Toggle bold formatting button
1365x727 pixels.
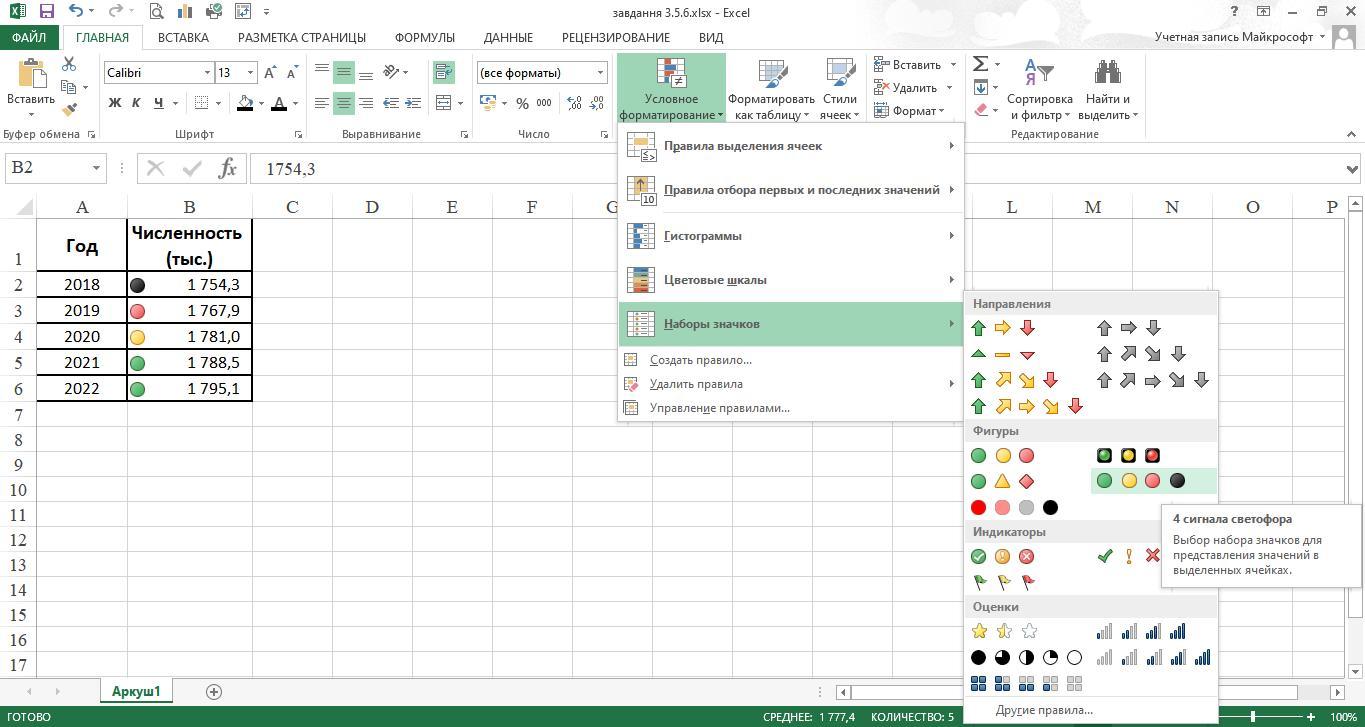pyautogui.click(x=115, y=103)
